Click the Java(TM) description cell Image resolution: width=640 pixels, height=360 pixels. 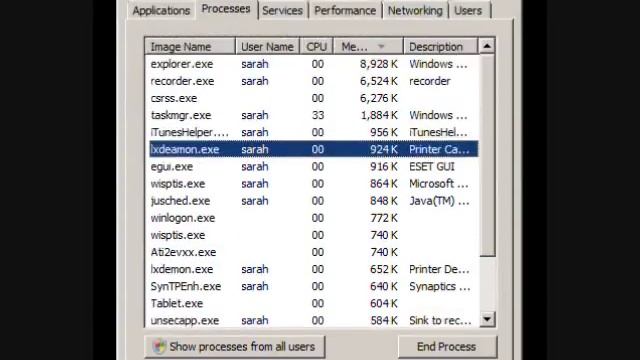tap(439, 201)
